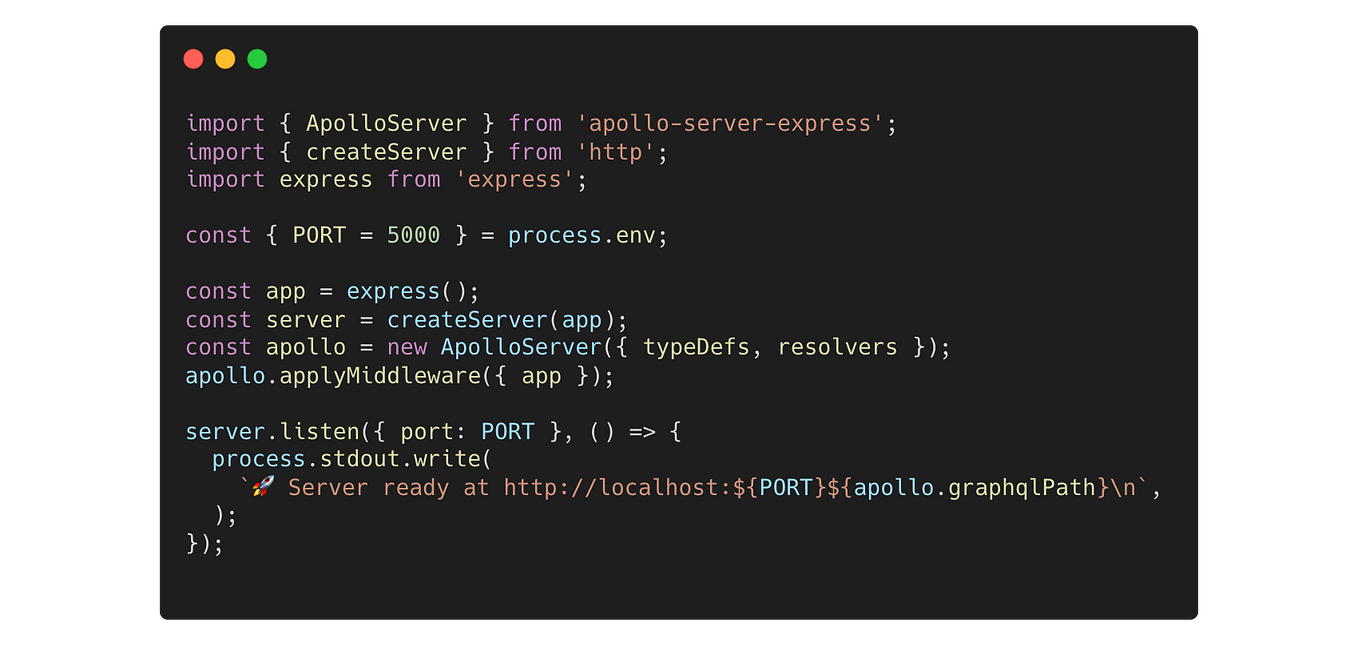Screen dimensions: 1358x645
Task: Click the yellow minimize traffic light
Action: click(x=225, y=59)
